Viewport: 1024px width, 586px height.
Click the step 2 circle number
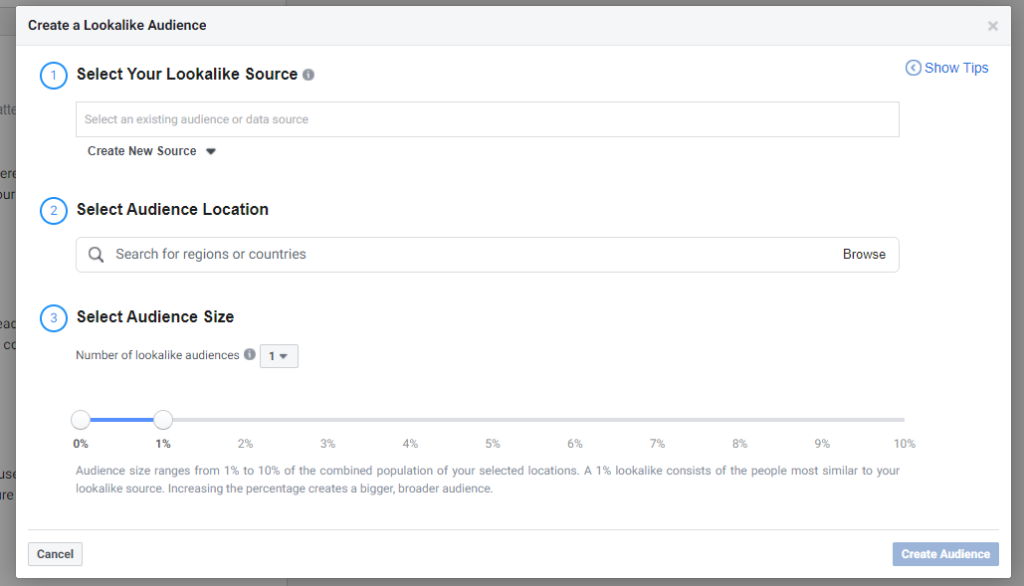point(53,211)
